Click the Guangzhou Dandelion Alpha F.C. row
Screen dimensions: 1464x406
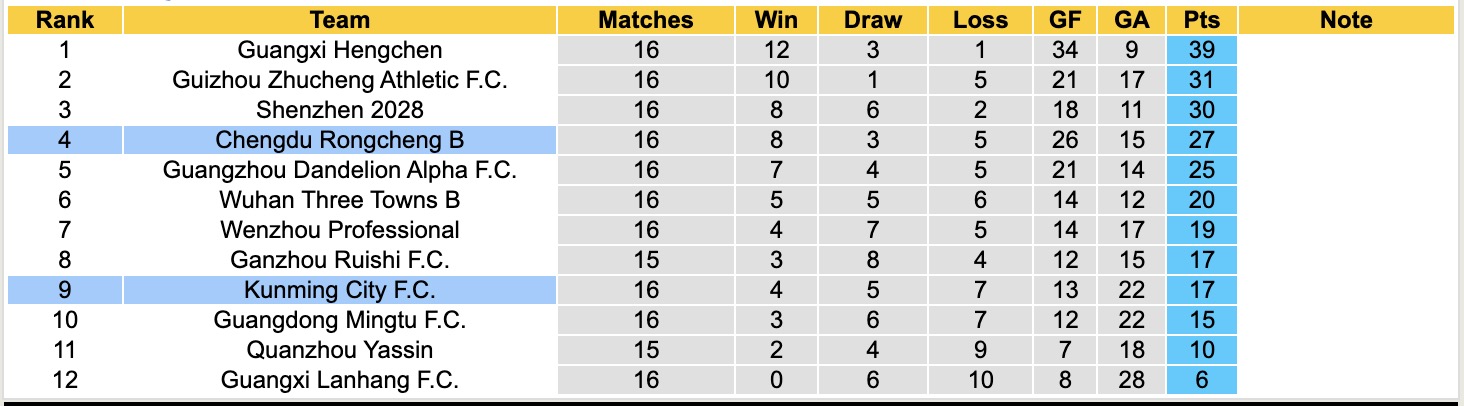click(340, 170)
